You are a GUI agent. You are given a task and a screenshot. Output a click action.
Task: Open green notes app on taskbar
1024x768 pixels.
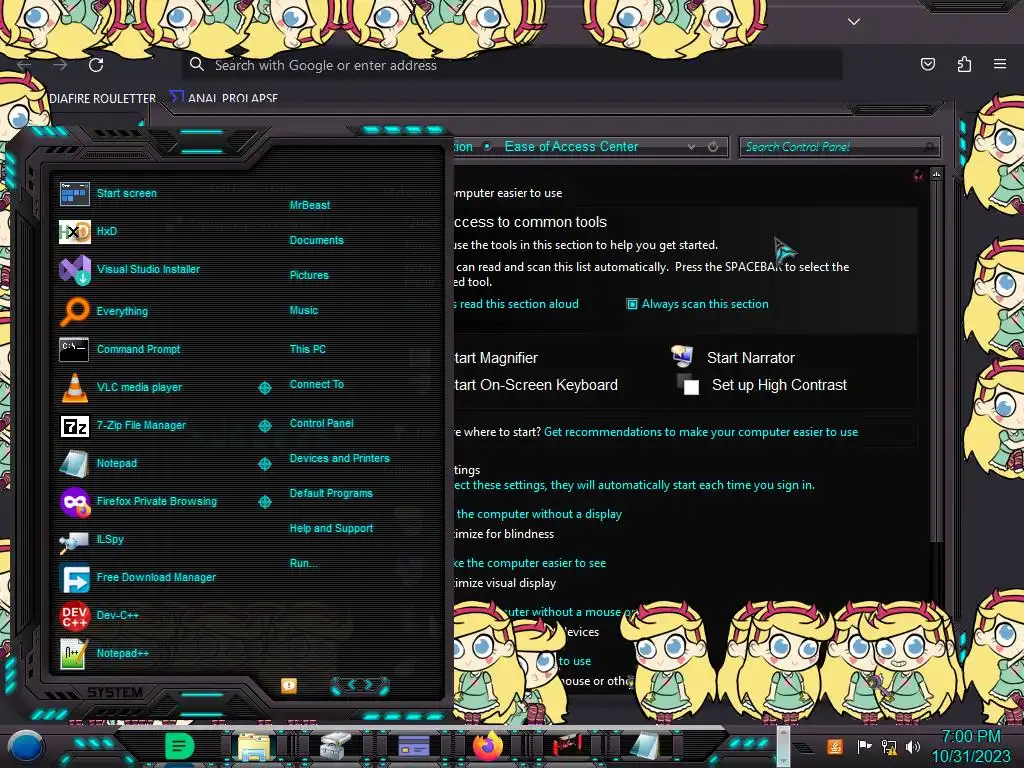(x=179, y=746)
